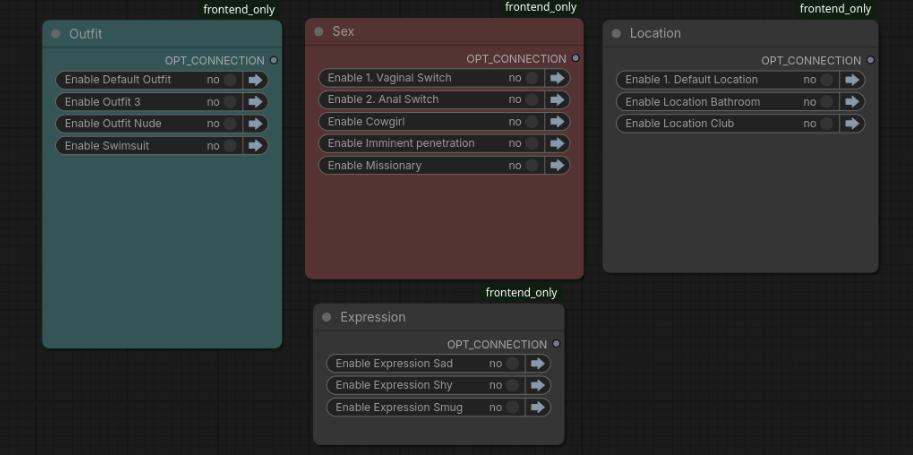Viewport: 913px width, 455px height.
Task: Jump to Expression Shy group with arrow
Action: 537,385
